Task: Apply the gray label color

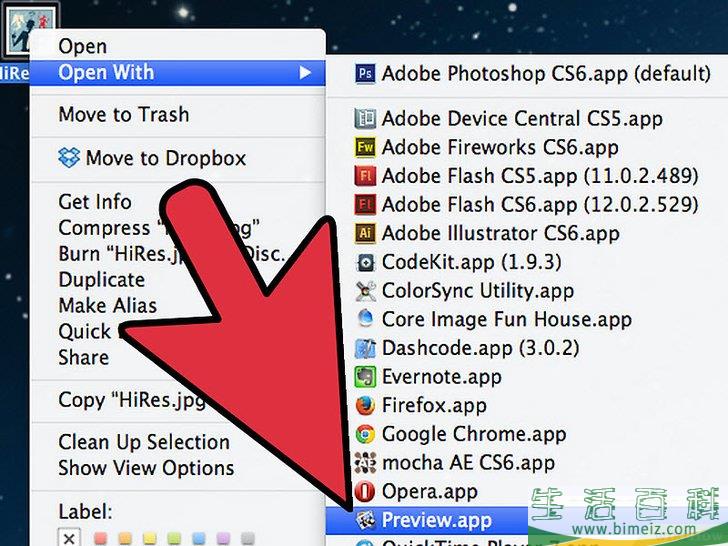Action: 248,539
